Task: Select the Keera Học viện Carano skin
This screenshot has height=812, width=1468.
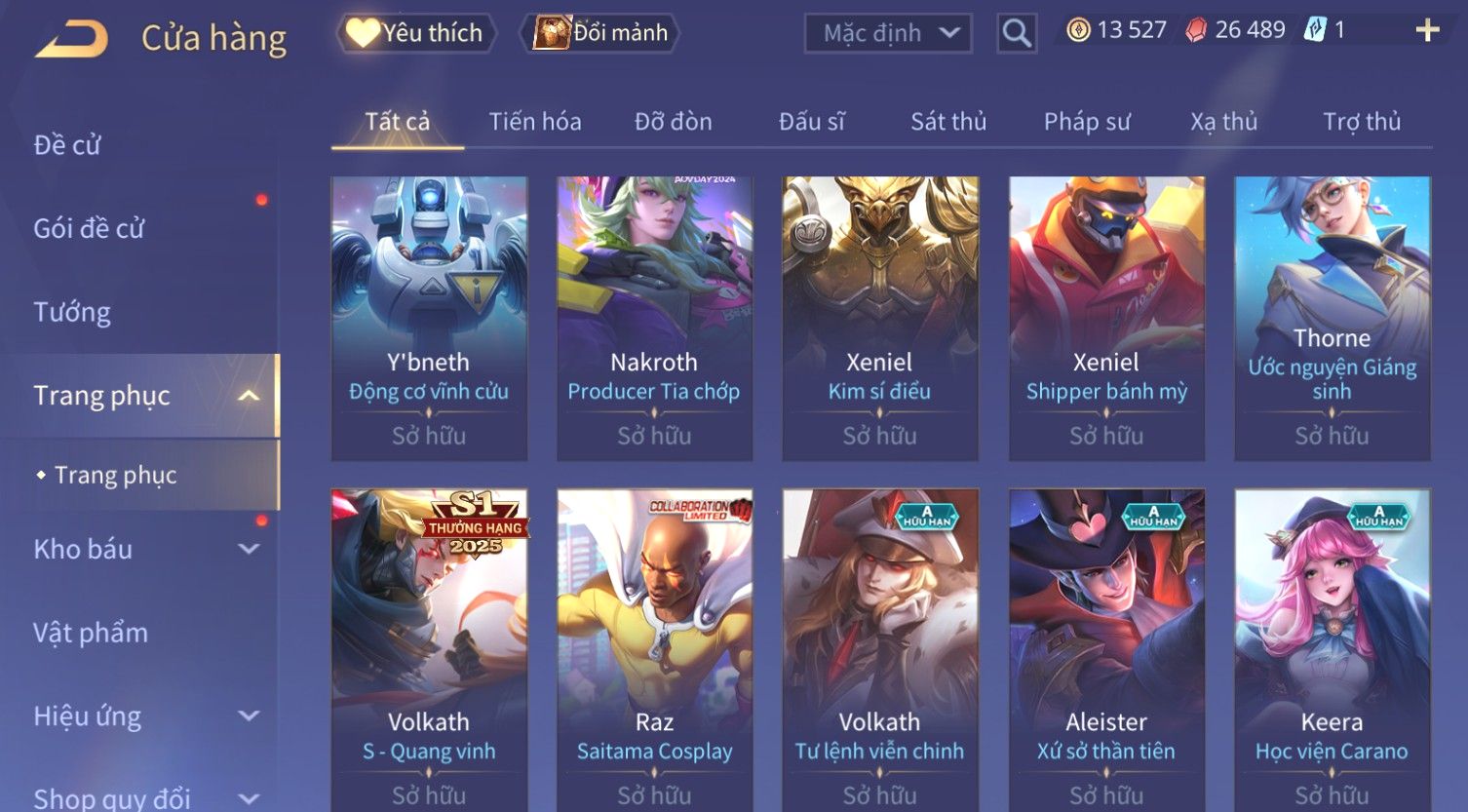Action: 1332,649
